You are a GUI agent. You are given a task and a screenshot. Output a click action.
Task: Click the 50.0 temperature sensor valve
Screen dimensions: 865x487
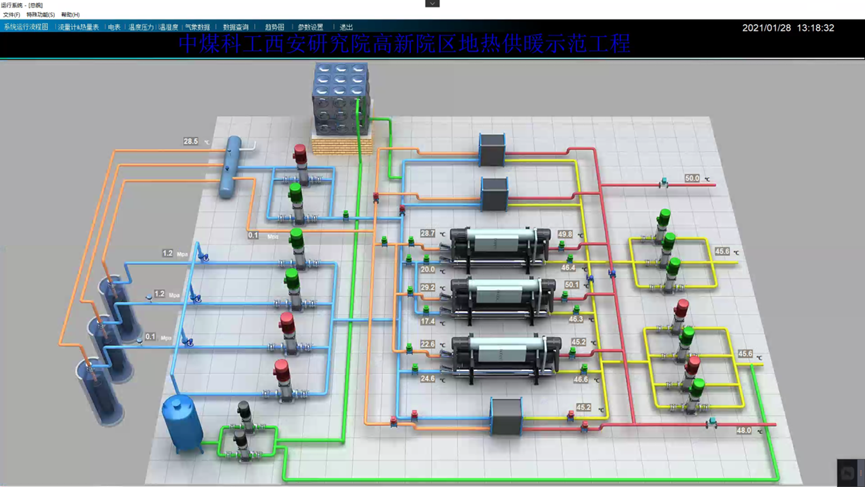(x=663, y=182)
